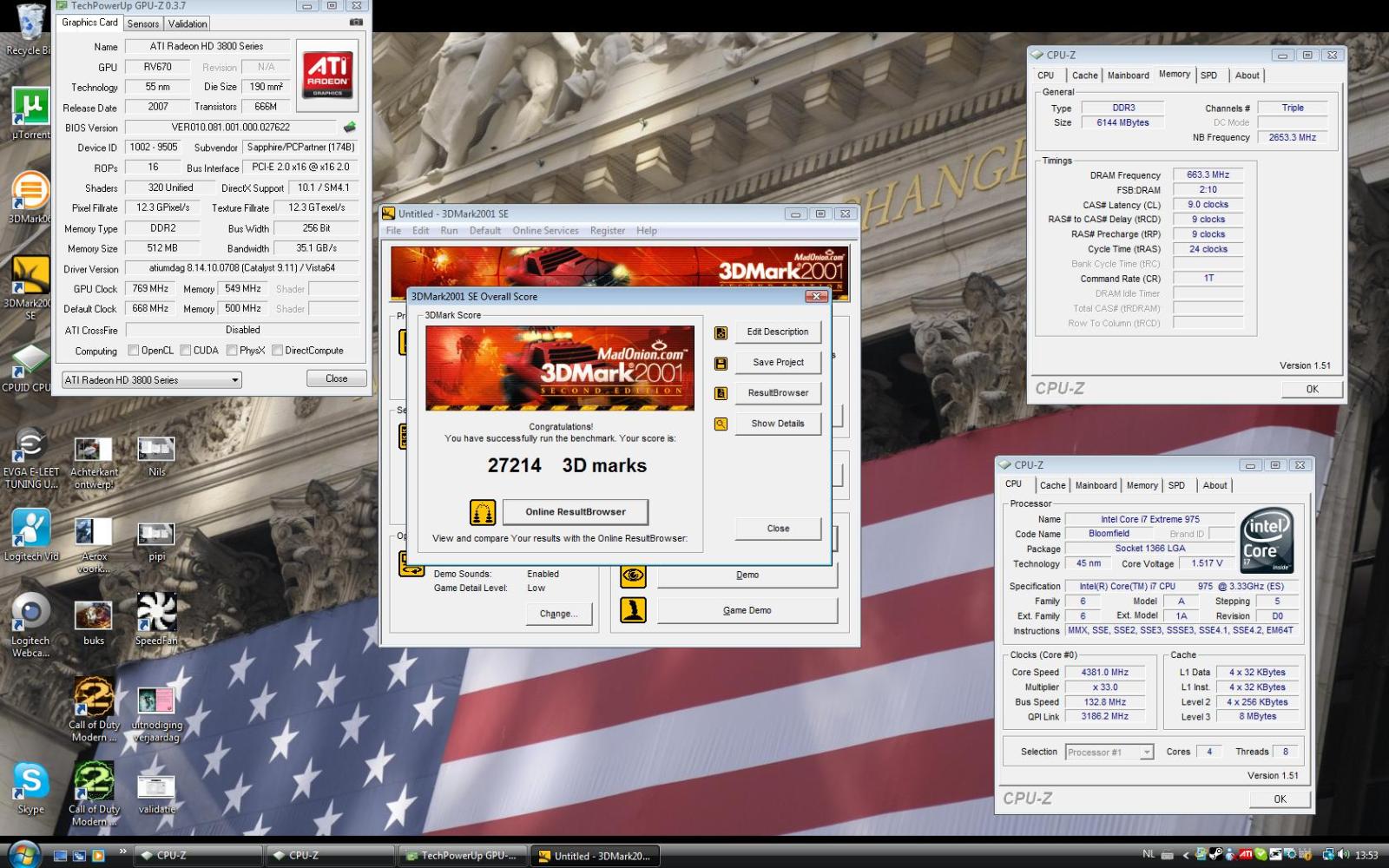Screen dimensions: 1389x868
Task: Open the Help menu in 3DMark2001
Action: point(647,231)
